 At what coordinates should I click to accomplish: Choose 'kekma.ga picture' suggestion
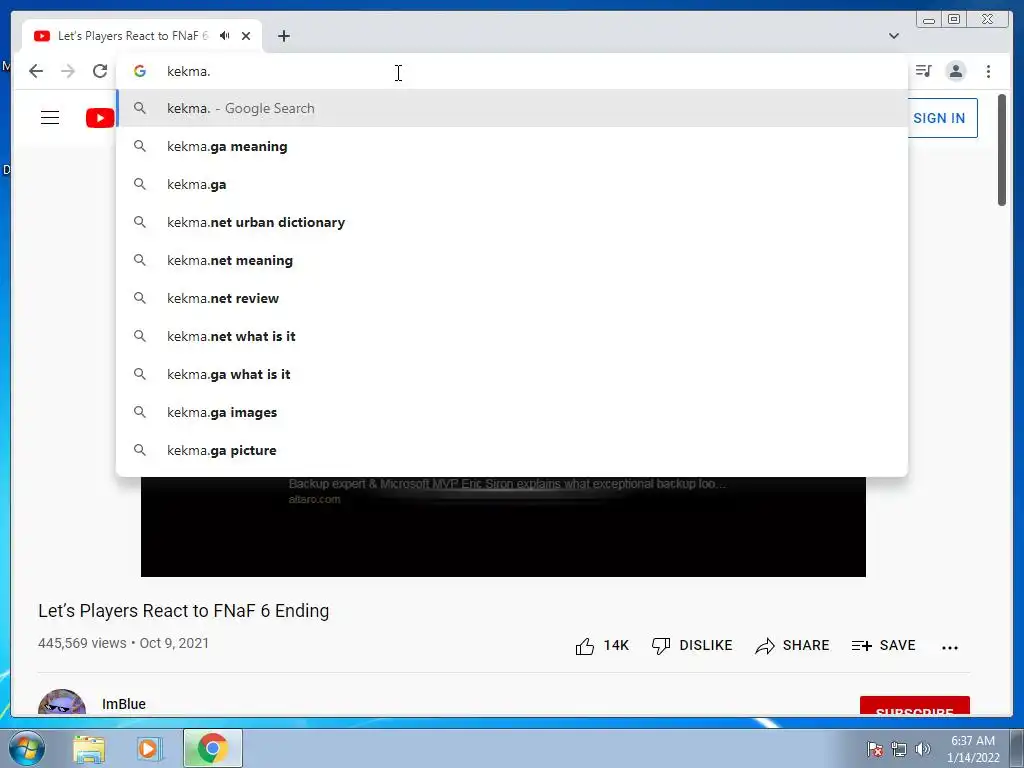[x=512, y=450]
